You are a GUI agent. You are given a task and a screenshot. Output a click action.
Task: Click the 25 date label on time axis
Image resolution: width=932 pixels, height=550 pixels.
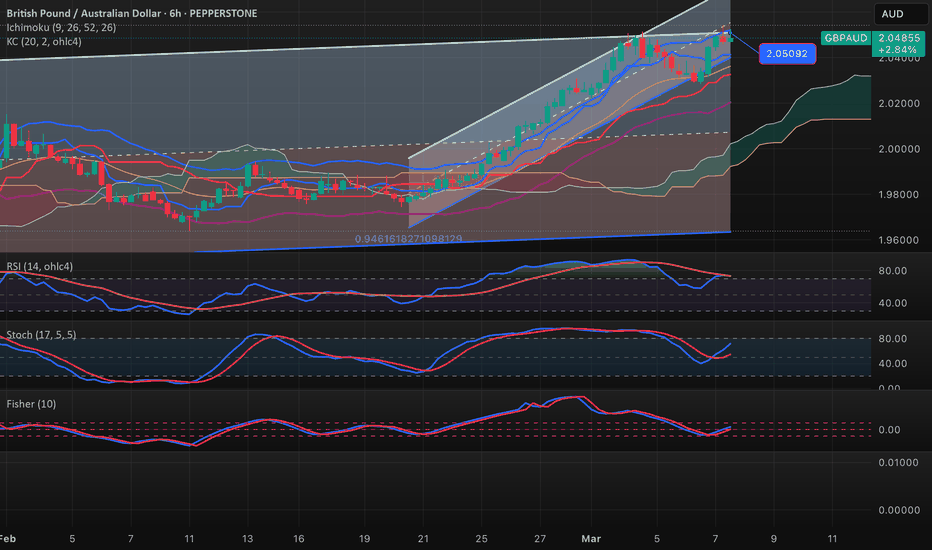[x=481, y=539]
